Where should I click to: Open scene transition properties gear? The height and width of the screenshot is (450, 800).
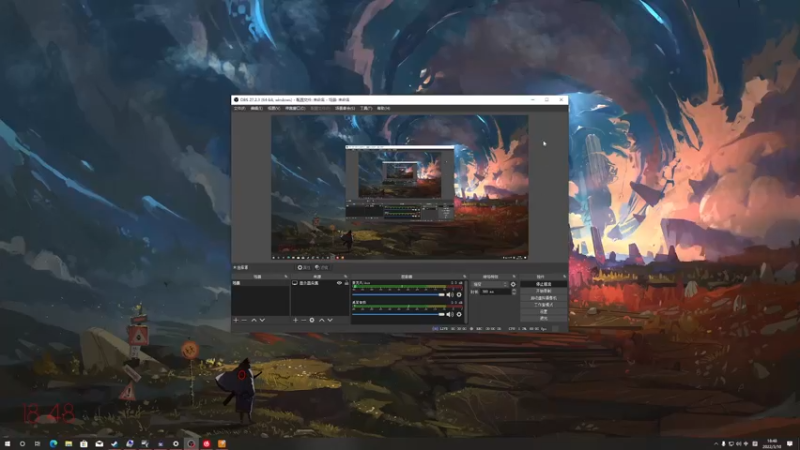point(513,284)
